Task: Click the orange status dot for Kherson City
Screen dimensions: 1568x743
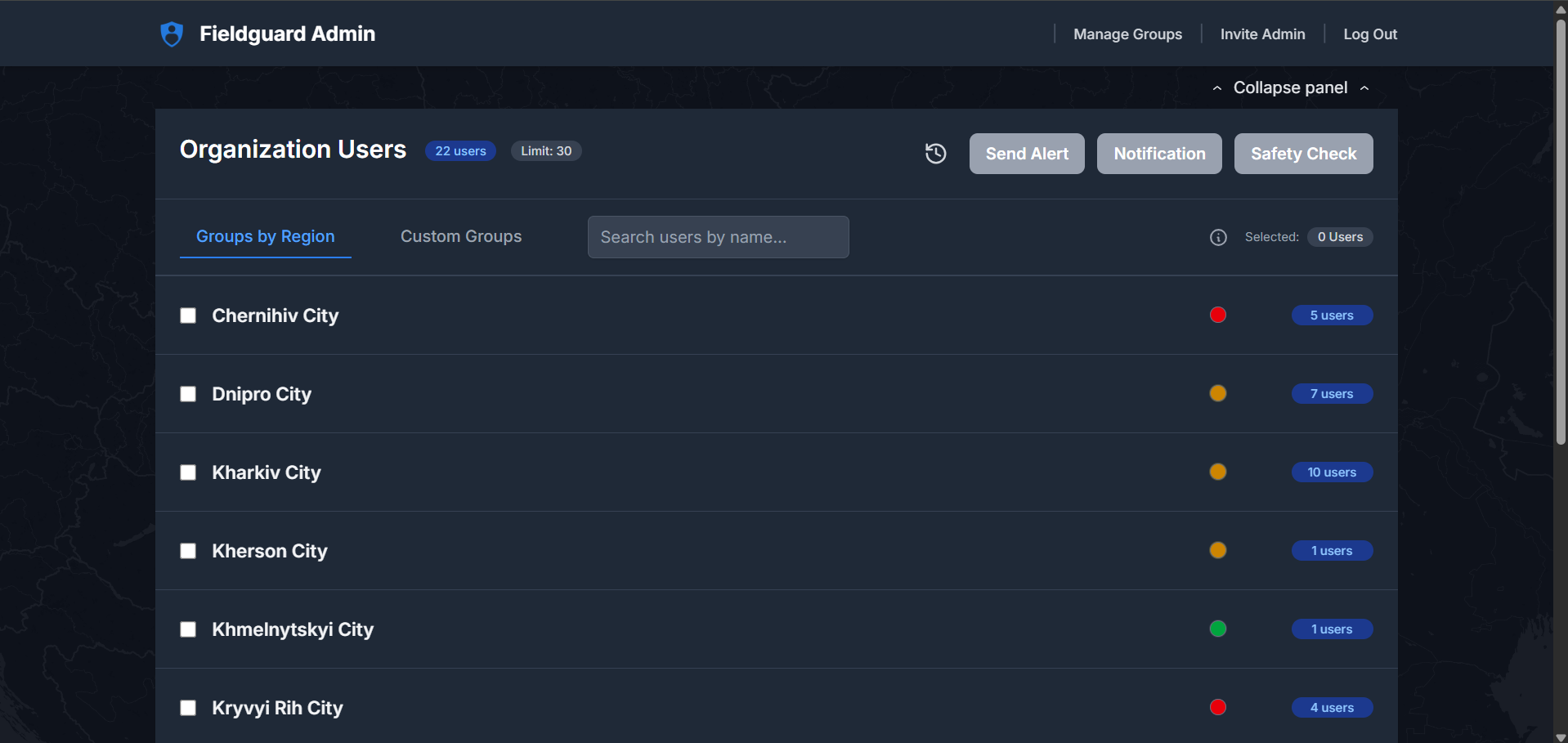Action: [x=1217, y=550]
